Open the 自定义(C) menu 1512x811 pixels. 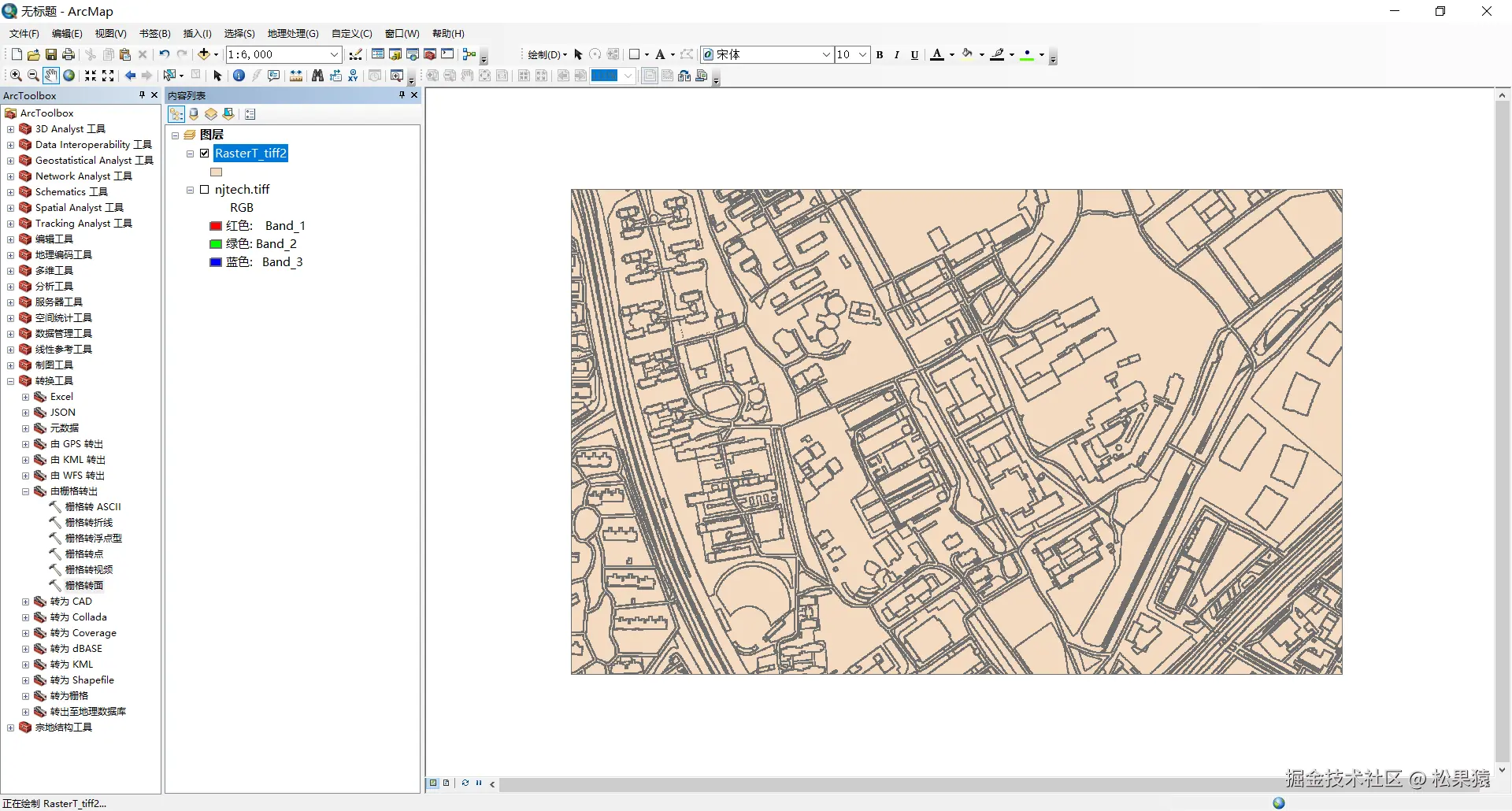point(351,33)
